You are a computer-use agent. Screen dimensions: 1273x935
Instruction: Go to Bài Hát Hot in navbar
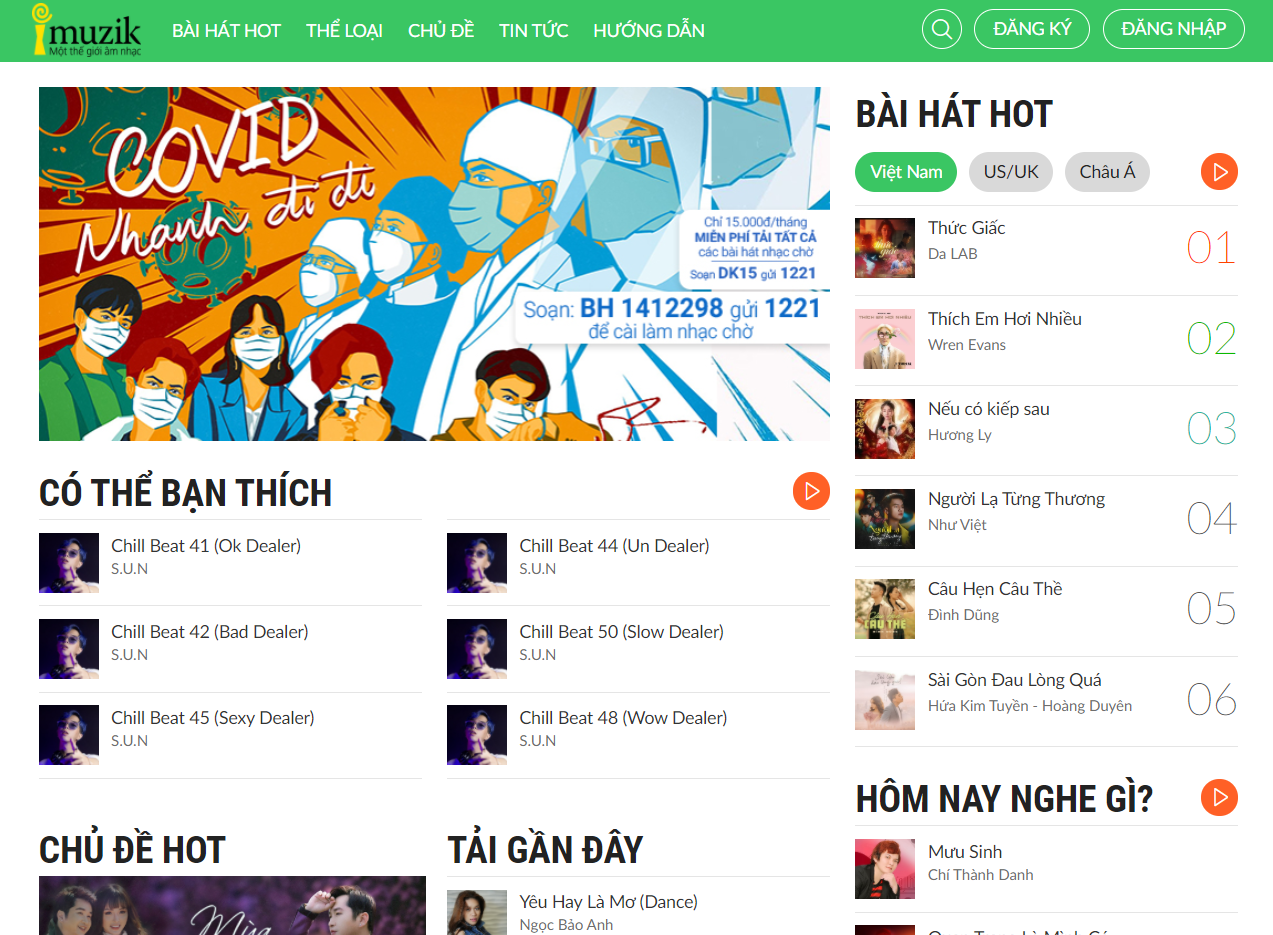click(226, 30)
